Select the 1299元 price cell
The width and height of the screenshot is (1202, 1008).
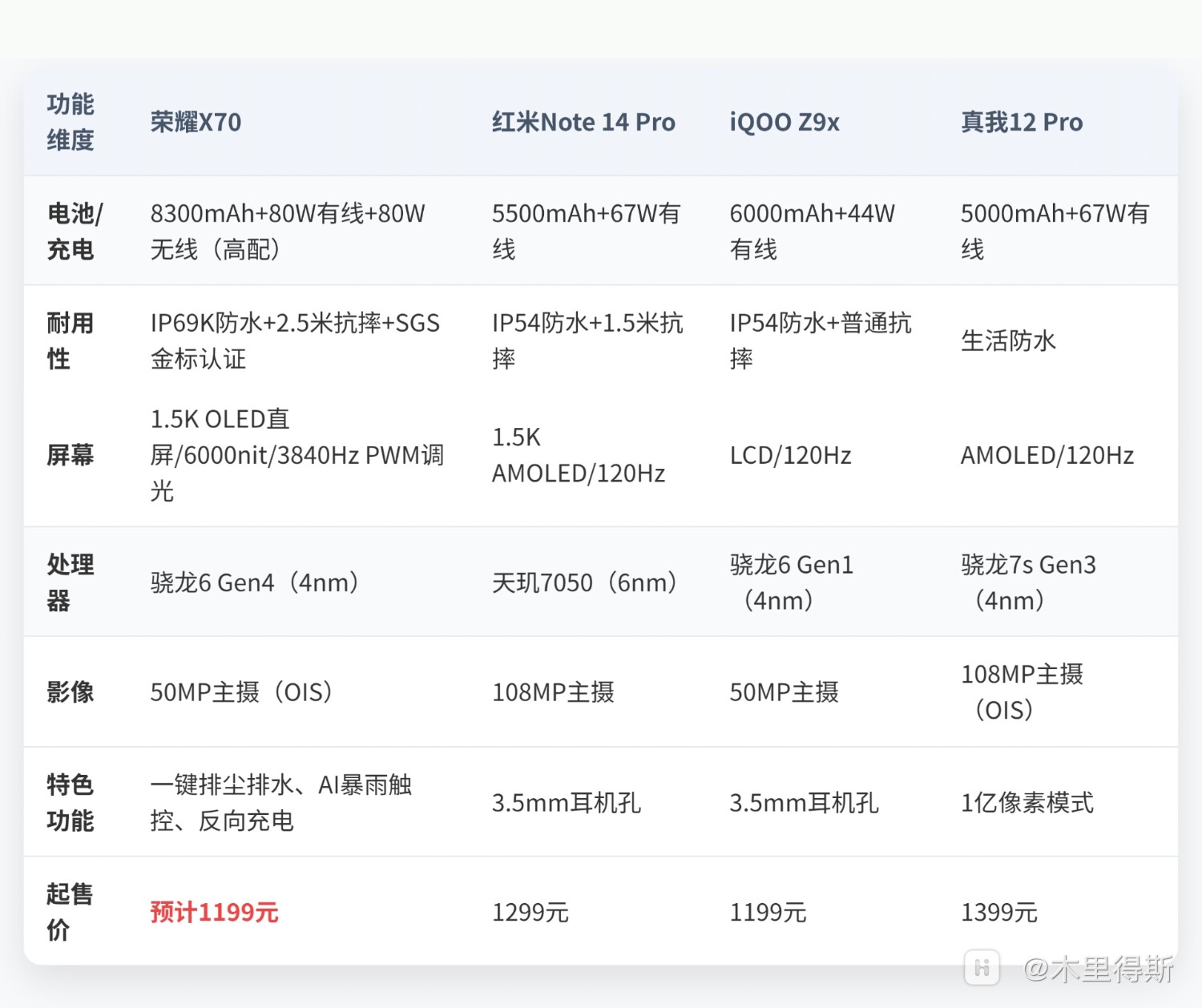pos(530,912)
